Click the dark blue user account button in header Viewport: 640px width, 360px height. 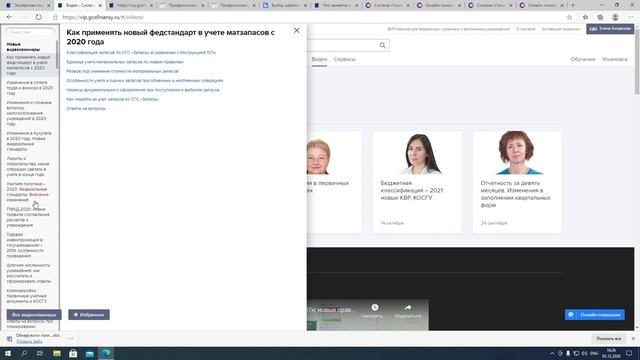click(x=610, y=29)
